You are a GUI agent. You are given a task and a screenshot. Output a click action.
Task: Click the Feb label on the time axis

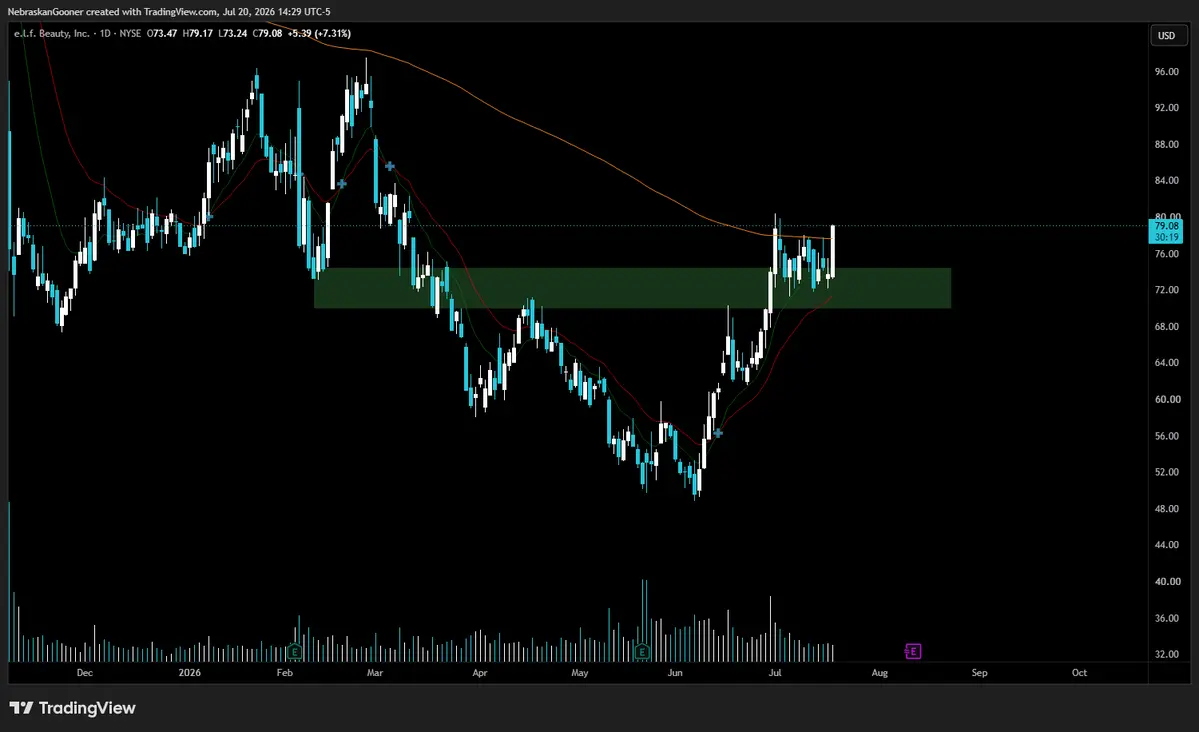coord(284,673)
